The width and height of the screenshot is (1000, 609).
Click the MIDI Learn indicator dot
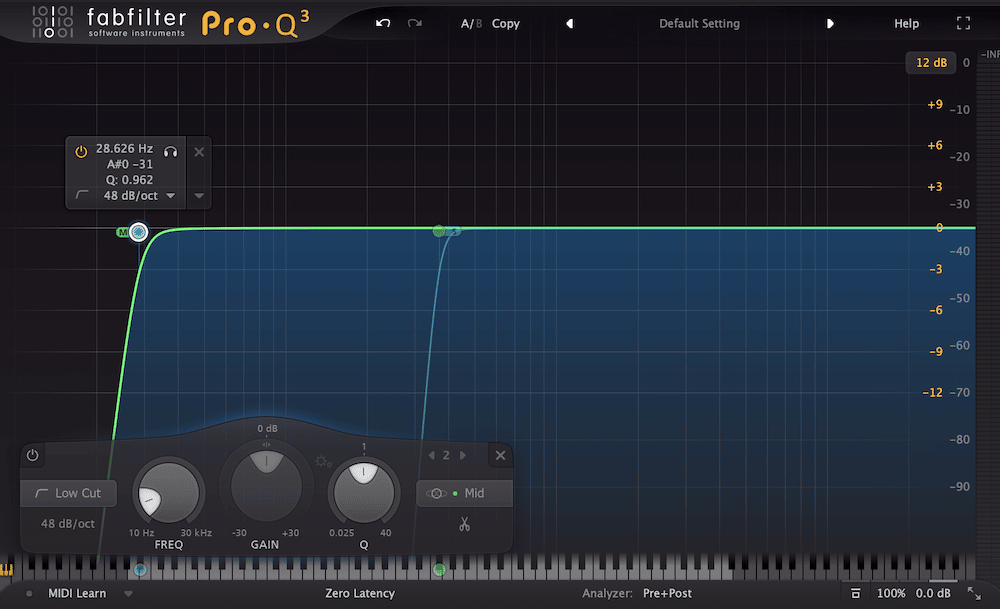(29, 594)
